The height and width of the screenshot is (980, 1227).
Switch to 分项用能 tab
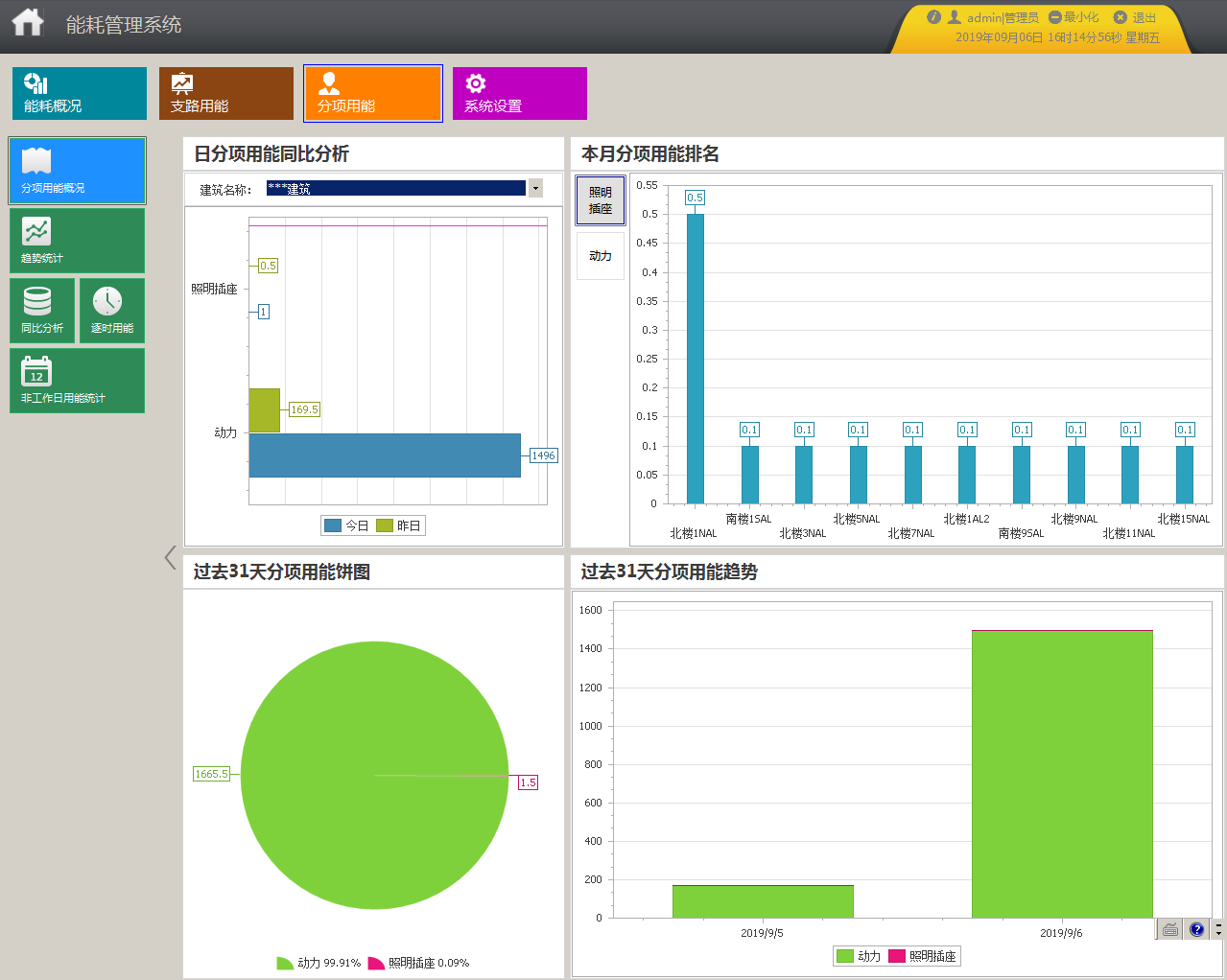[373, 93]
